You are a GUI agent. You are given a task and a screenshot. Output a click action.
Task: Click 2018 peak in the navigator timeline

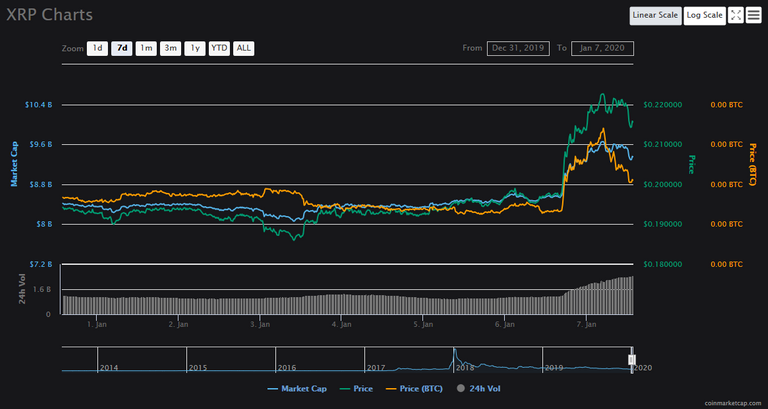pos(455,355)
